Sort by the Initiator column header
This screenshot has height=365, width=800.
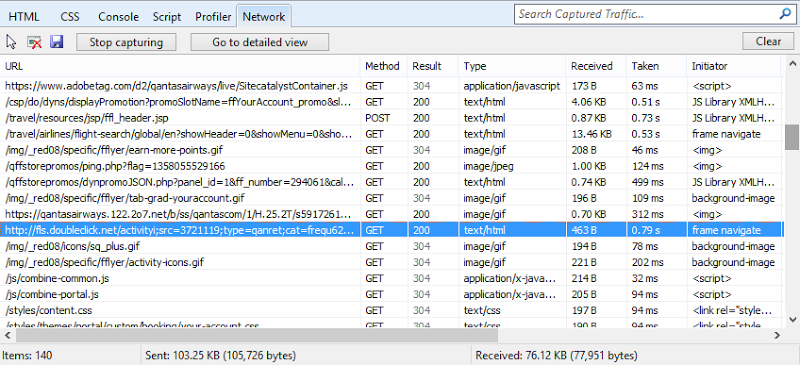734,66
